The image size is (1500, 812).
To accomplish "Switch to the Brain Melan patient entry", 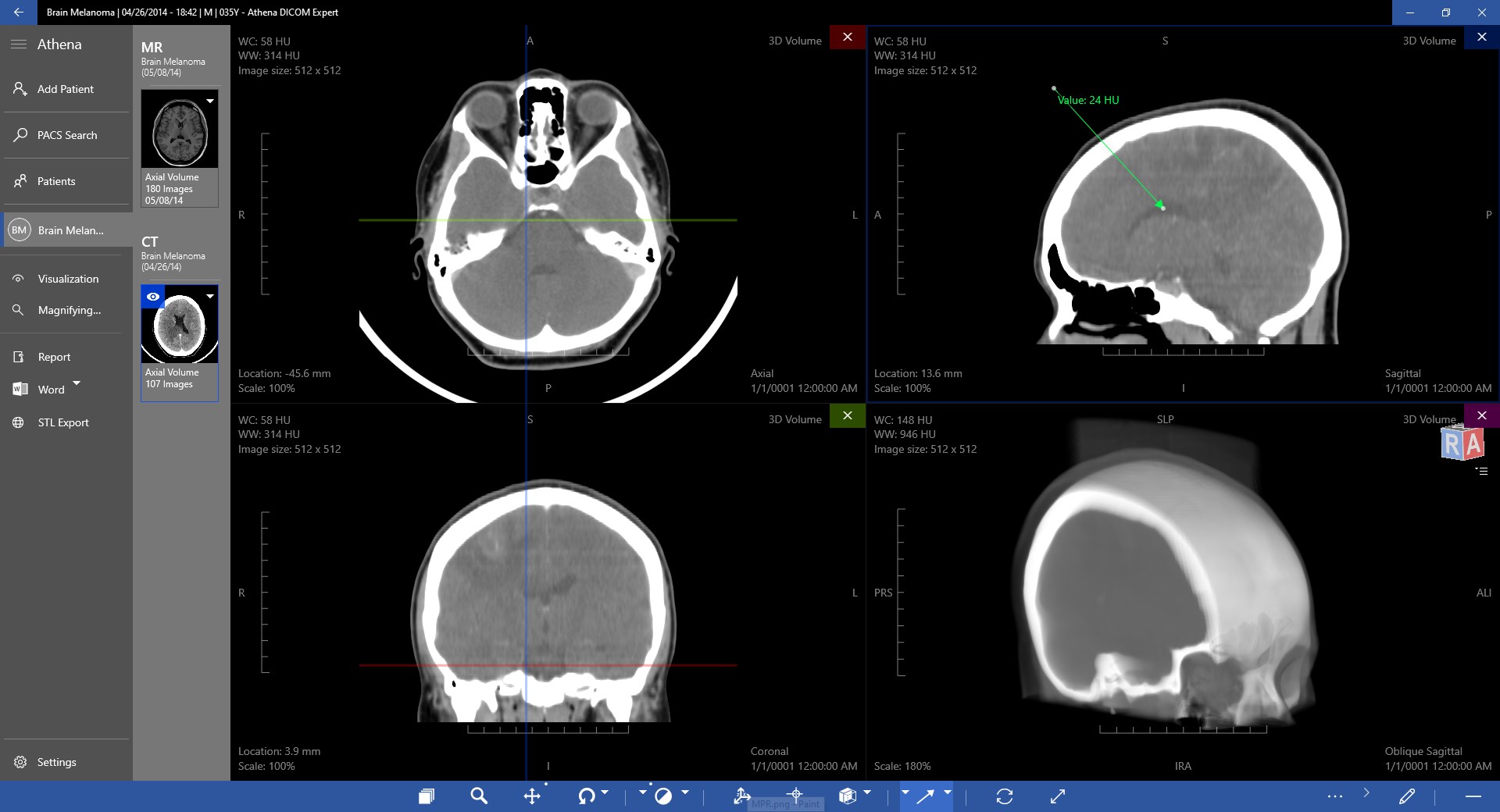I will coord(70,230).
